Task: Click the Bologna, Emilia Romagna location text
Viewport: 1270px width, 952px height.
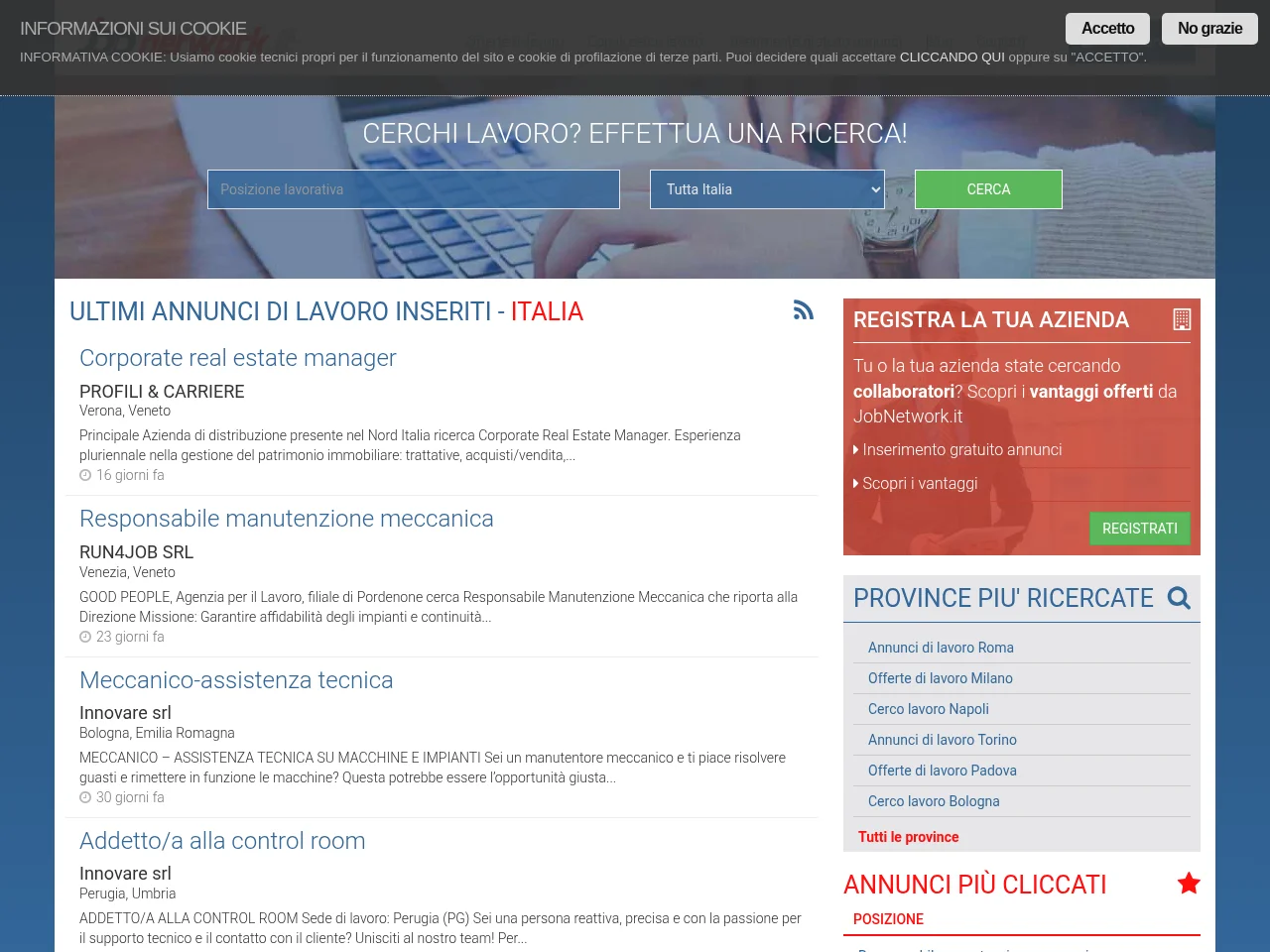Action: click(157, 733)
